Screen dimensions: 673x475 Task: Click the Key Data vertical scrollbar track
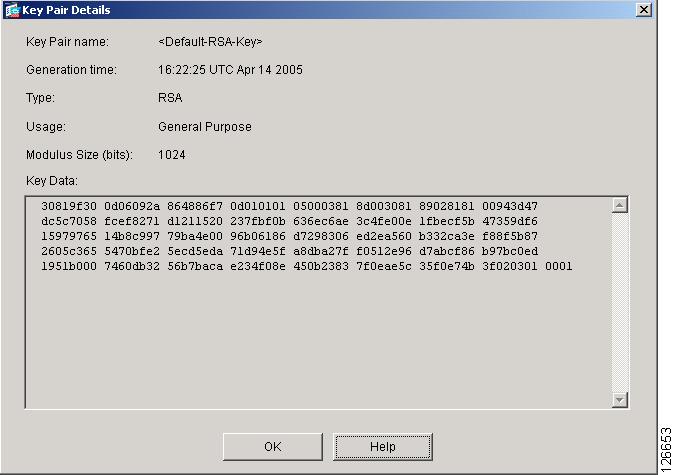(x=619, y=303)
